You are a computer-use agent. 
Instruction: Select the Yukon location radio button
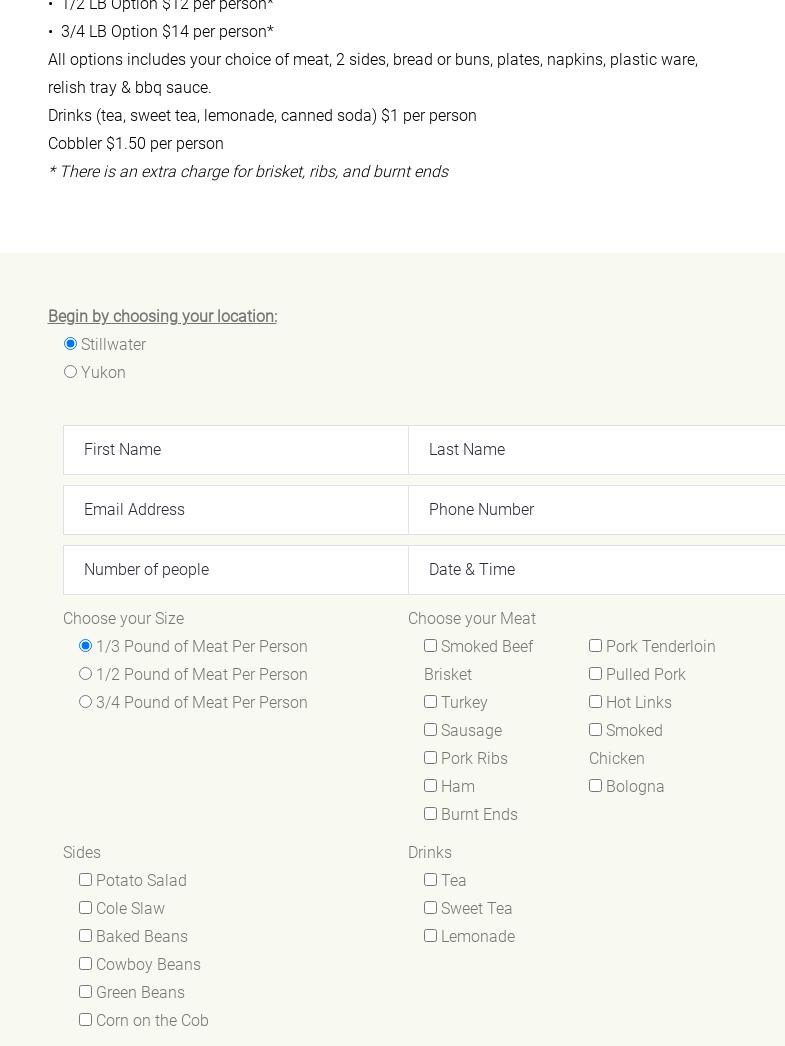pyautogui.click(x=70, y=372)
